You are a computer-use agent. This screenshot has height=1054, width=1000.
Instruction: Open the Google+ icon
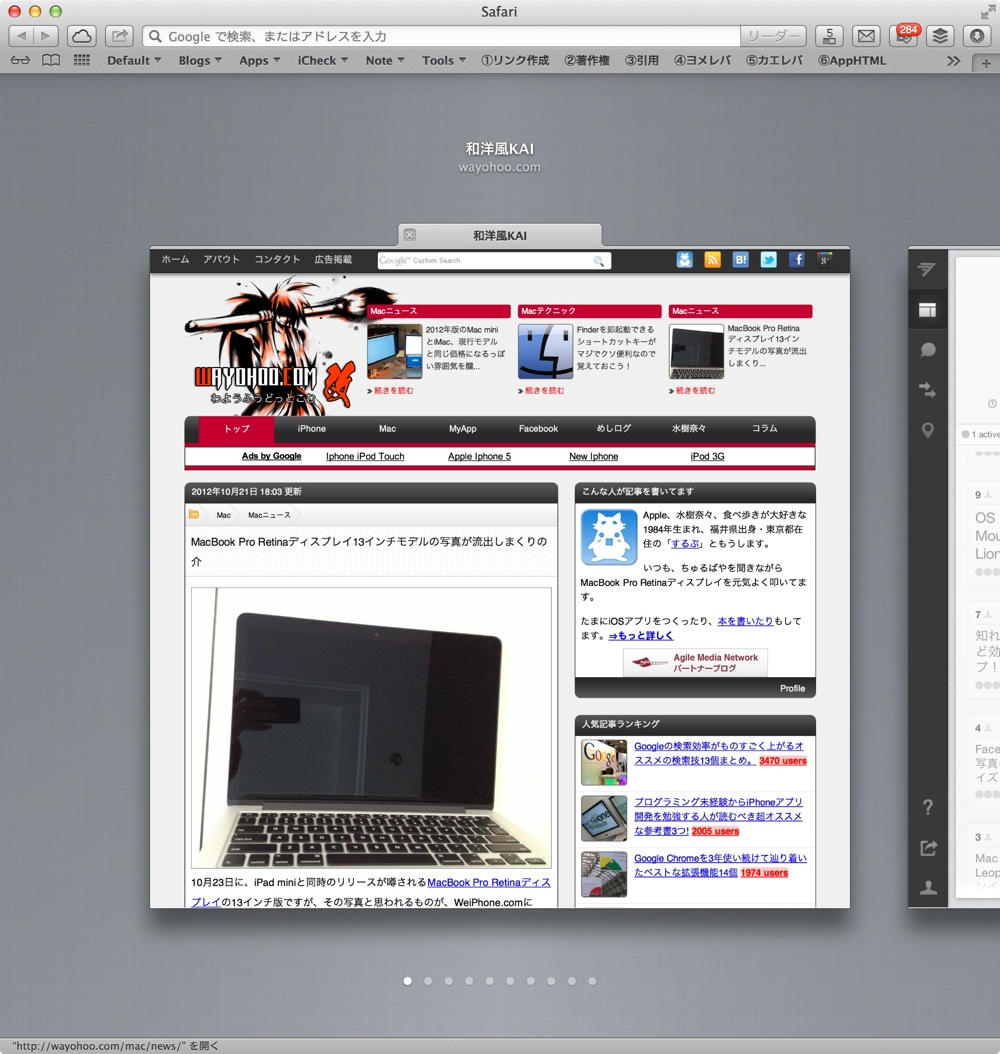[x=825, y=259]
